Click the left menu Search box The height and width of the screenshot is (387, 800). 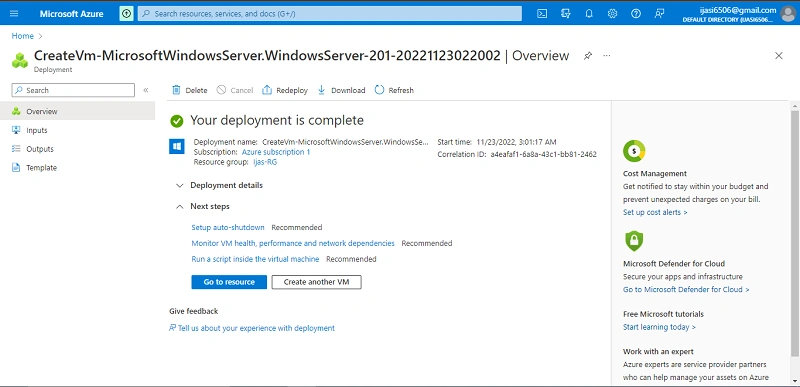73,90
